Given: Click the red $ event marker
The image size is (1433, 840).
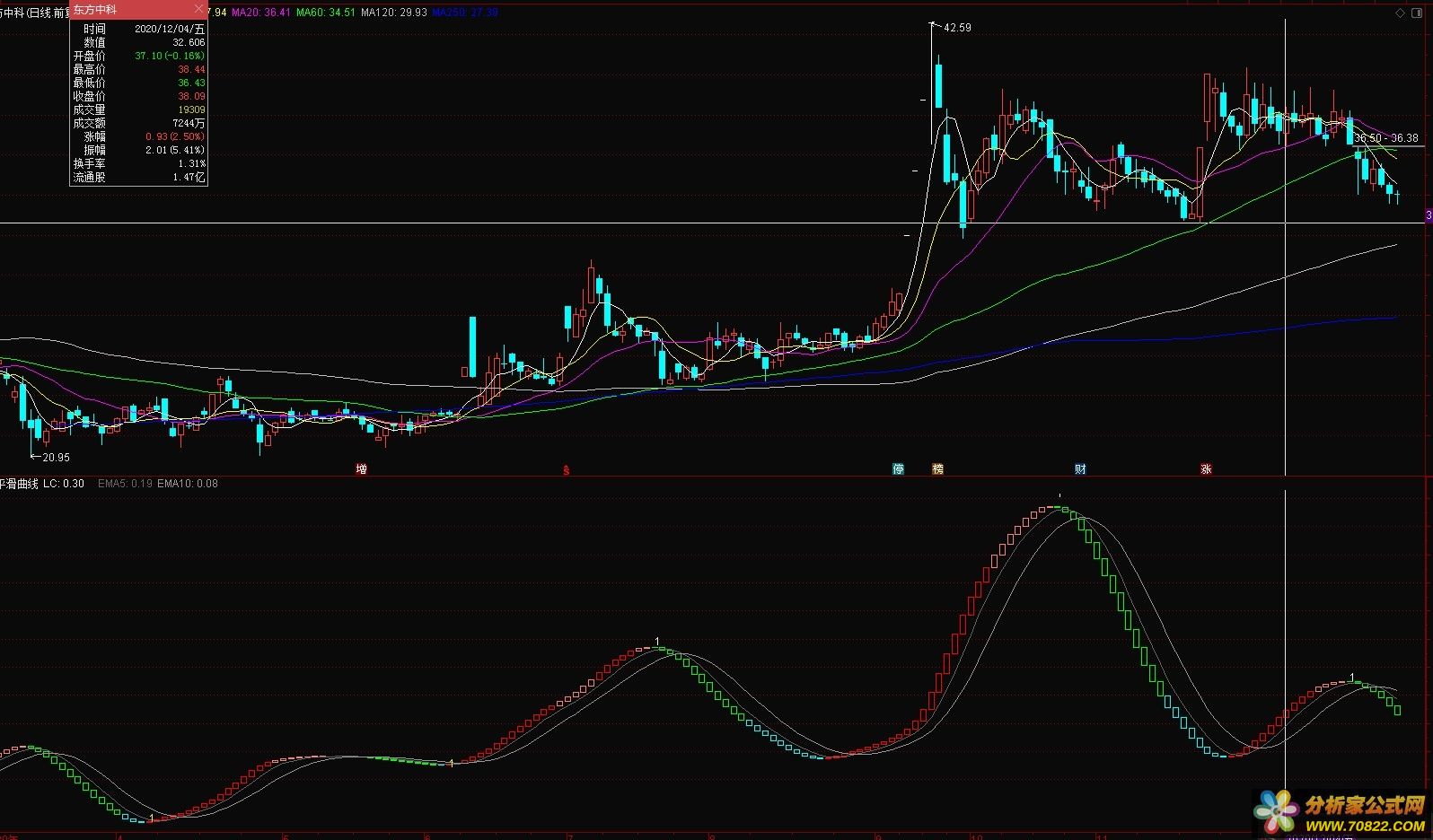Looking at the screenshot, I should [x=566, y=469].
